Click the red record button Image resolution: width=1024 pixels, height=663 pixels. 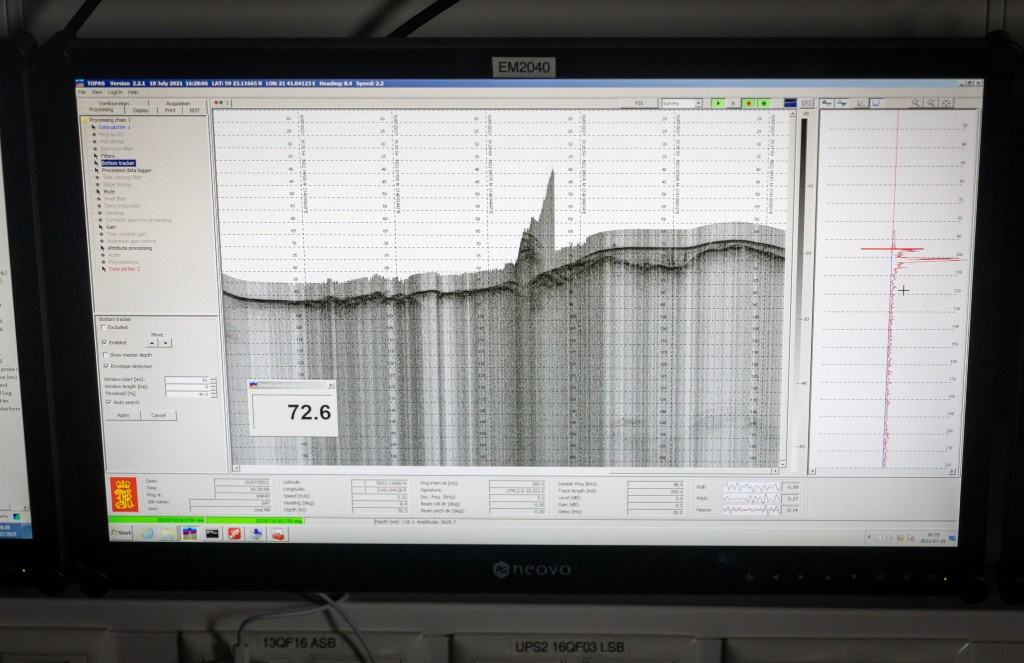747,103
